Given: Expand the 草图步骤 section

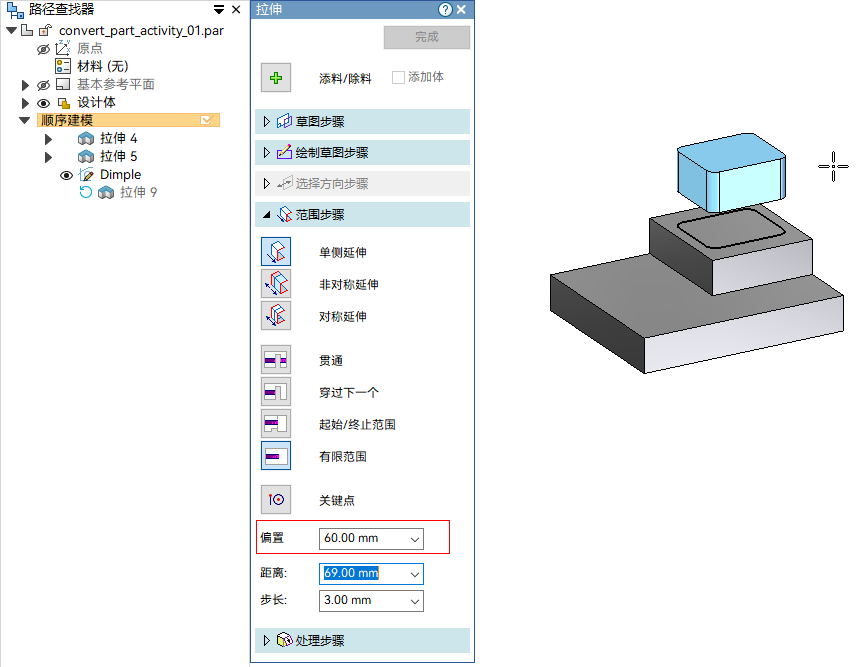Looking at the screenshot, I should [x=267, y=121].
